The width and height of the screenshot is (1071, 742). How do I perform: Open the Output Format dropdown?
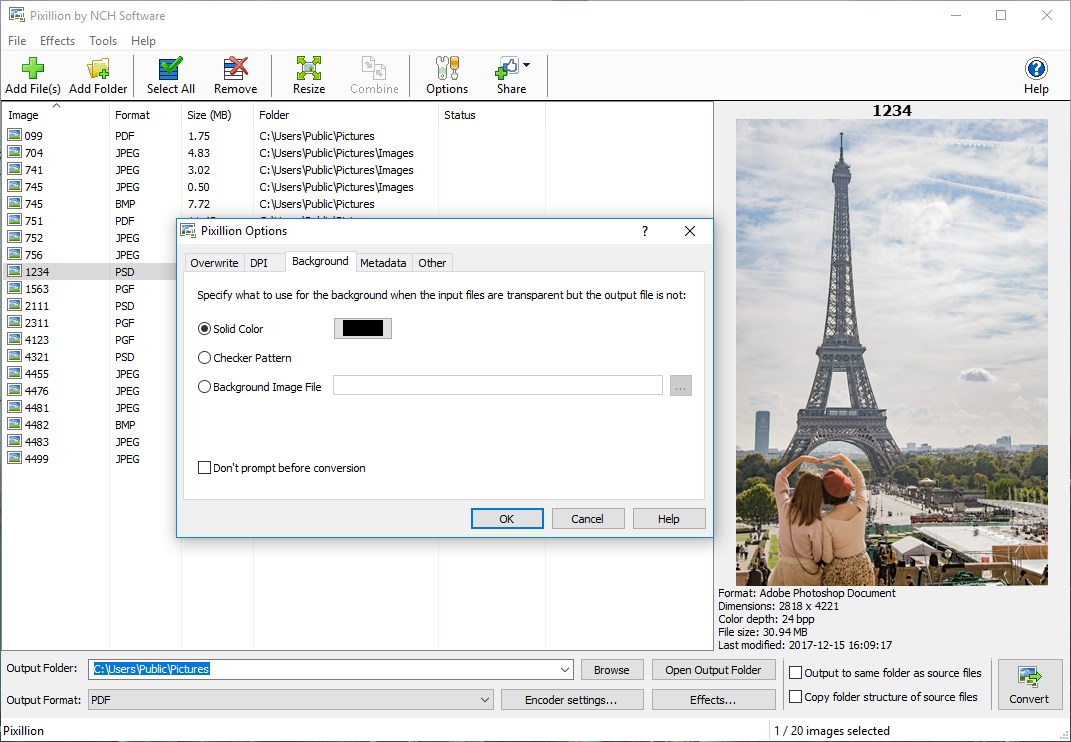(x=487, y=700)
